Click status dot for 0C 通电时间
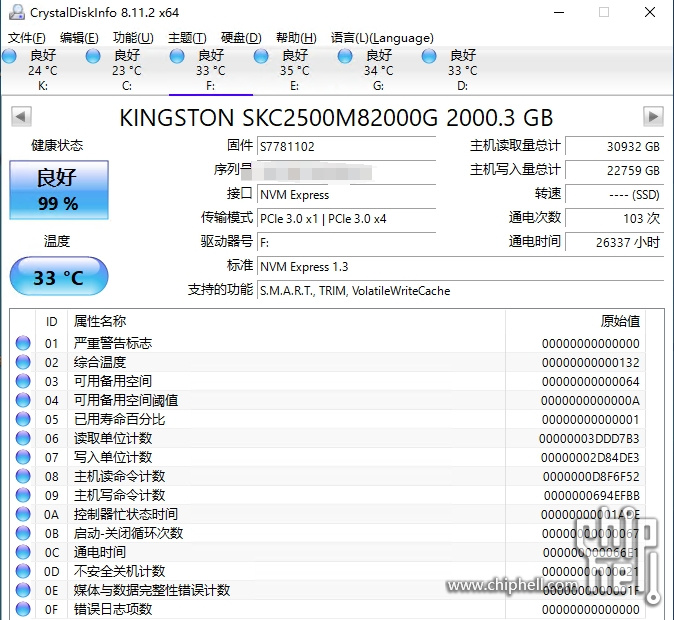Screen dimensions: 674x620 (x=23, y=552)
